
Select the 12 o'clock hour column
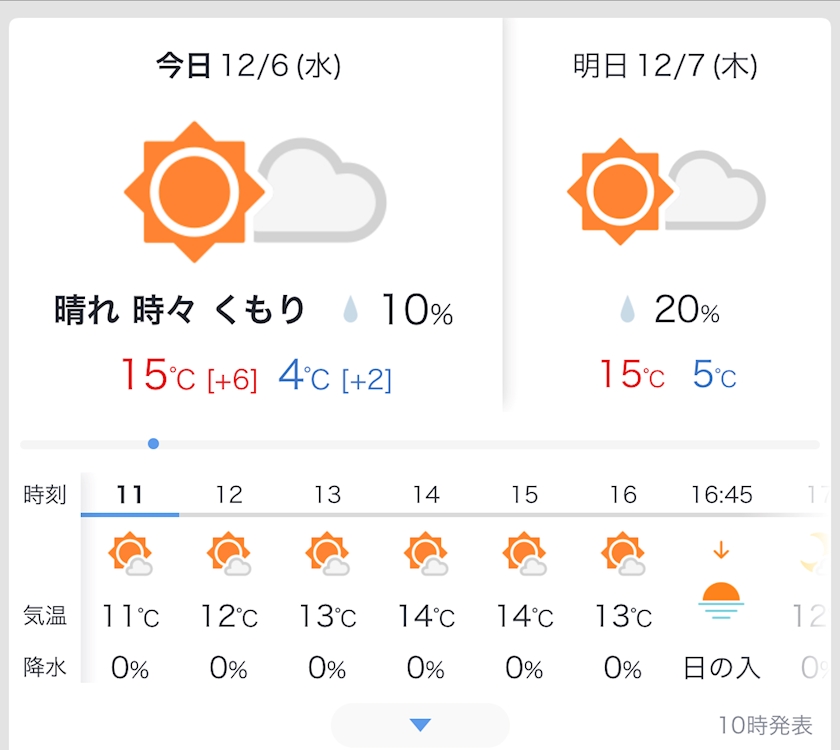(x=229, y=494)
